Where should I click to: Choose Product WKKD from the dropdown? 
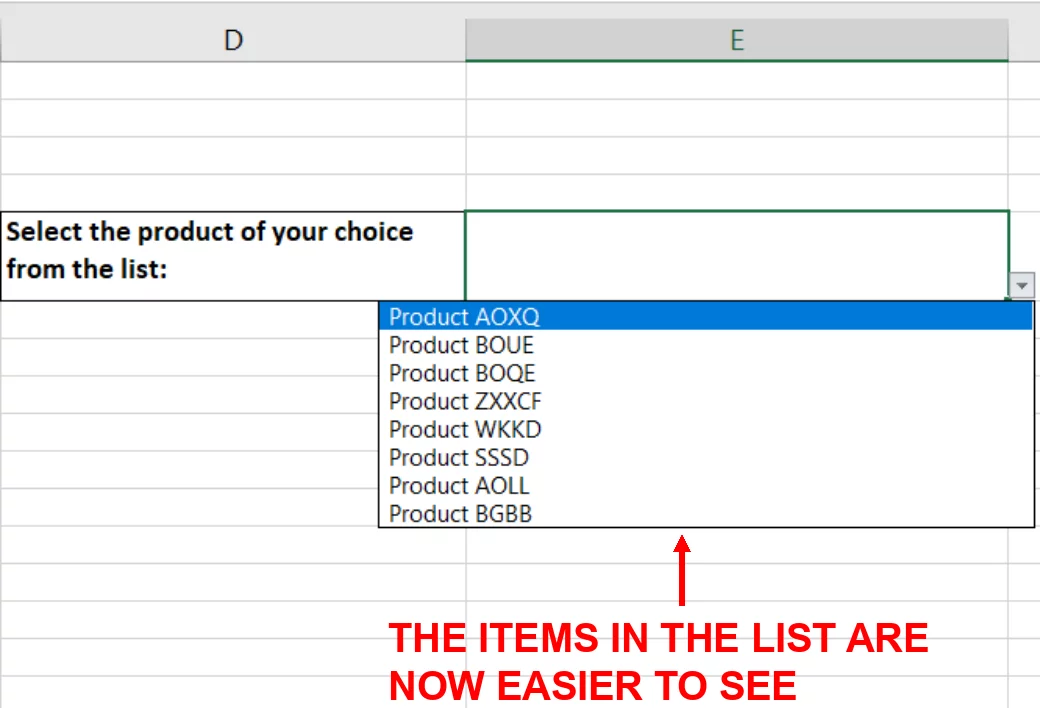click(464, 429)
